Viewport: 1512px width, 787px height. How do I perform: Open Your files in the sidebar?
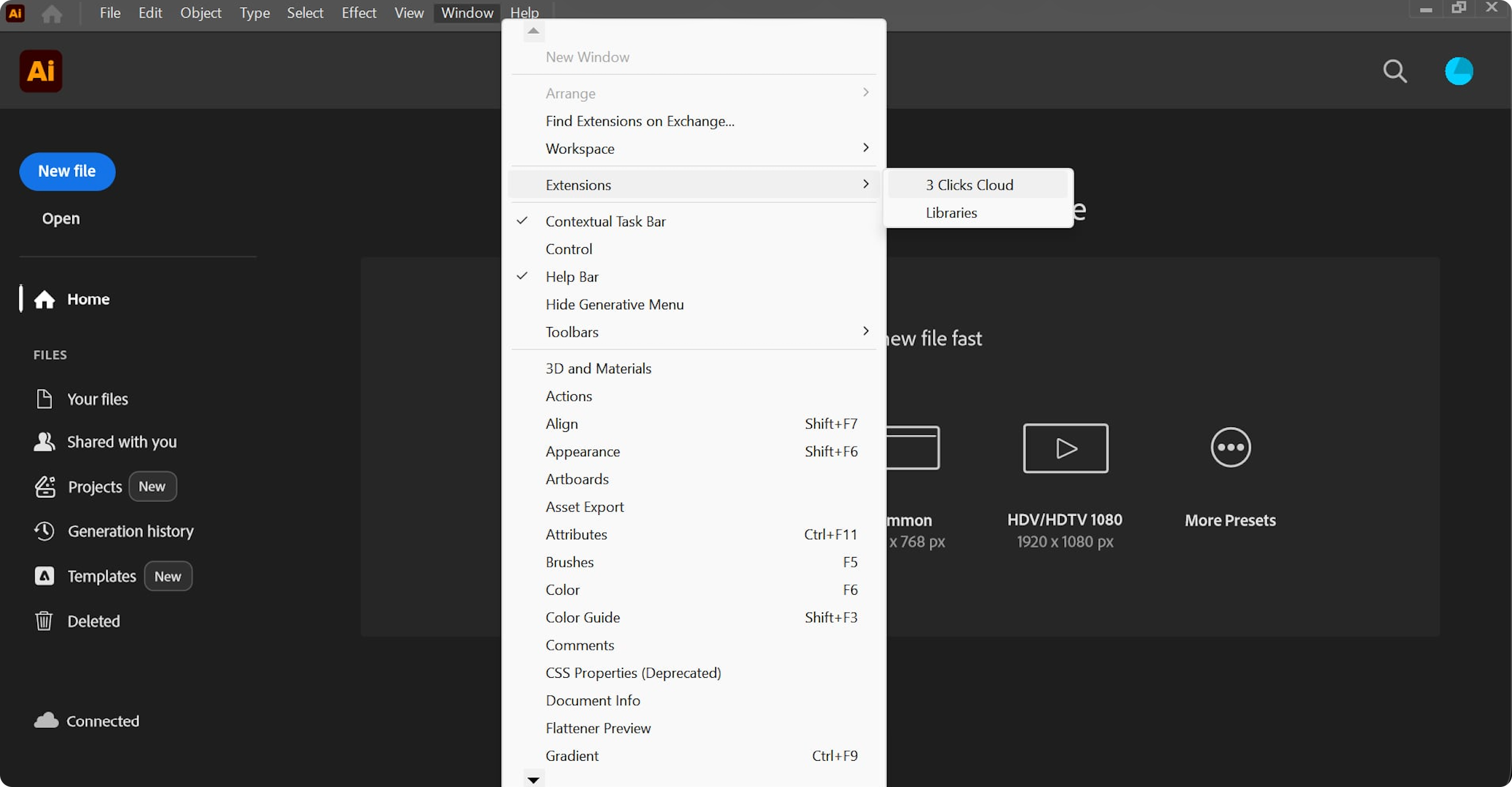(97, 399)
